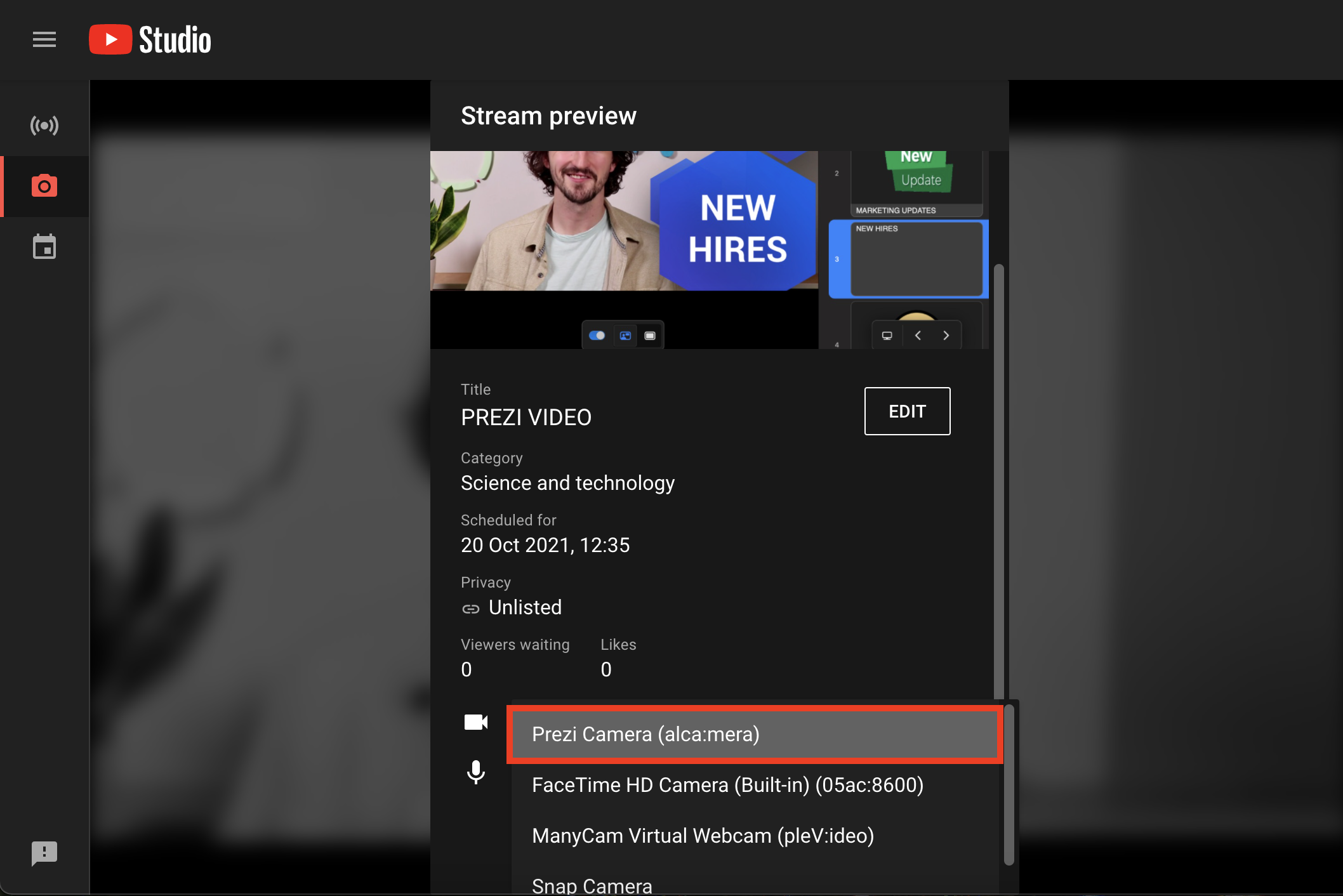Choose FaceTime HD Camera (Built-in) option
Viewport: 1343px width, 896px height.
tap(727, 785)
